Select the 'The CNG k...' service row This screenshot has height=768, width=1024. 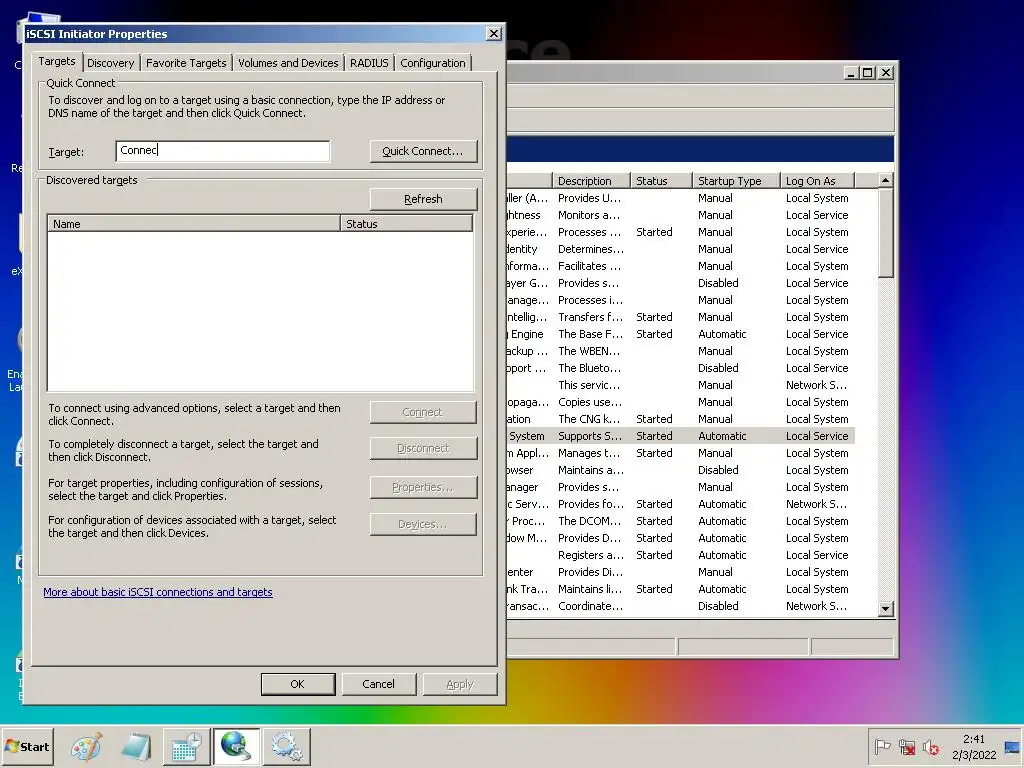point(680,419)
